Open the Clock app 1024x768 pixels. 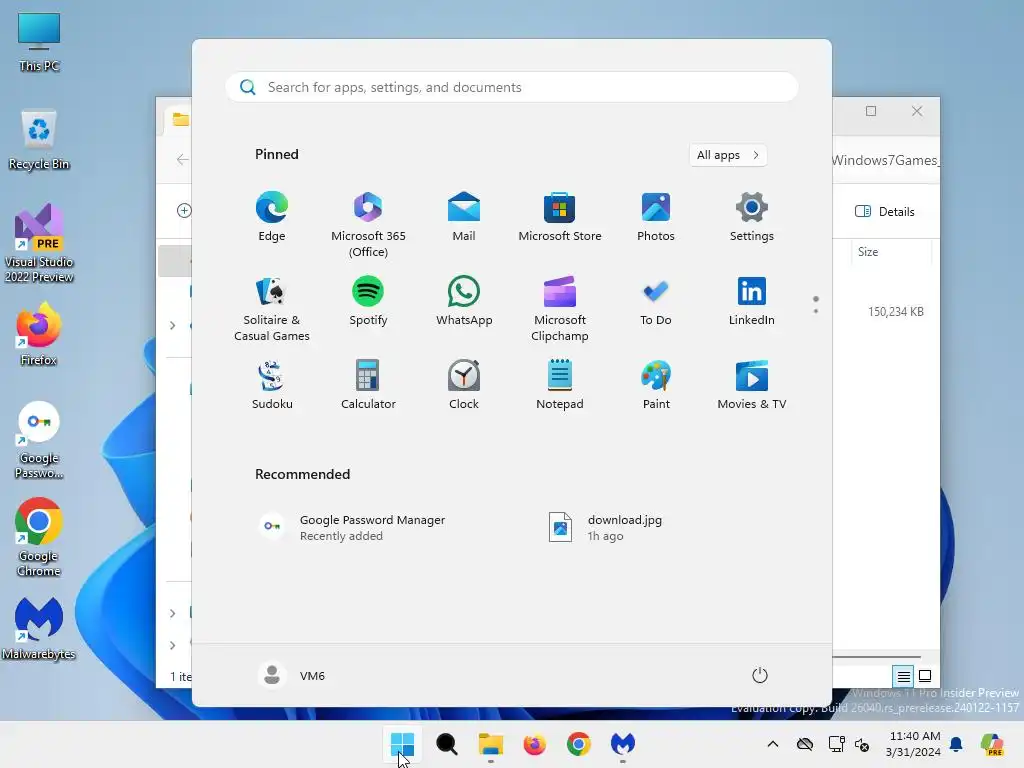pyautogui.click(x=464, y=385)
